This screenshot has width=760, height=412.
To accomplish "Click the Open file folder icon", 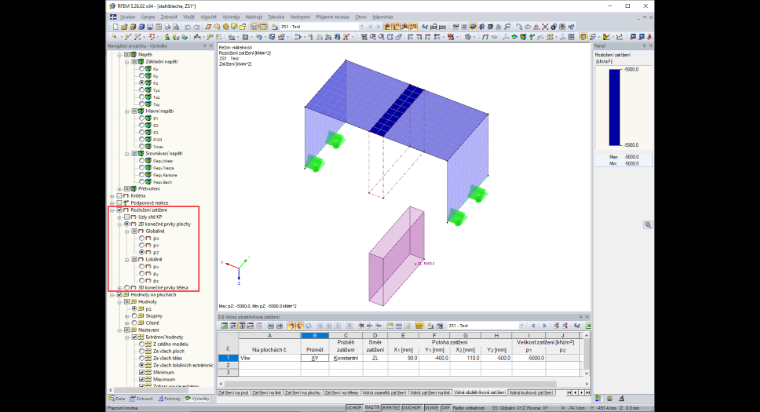I will pyautogui.click(x=124, y=27).
